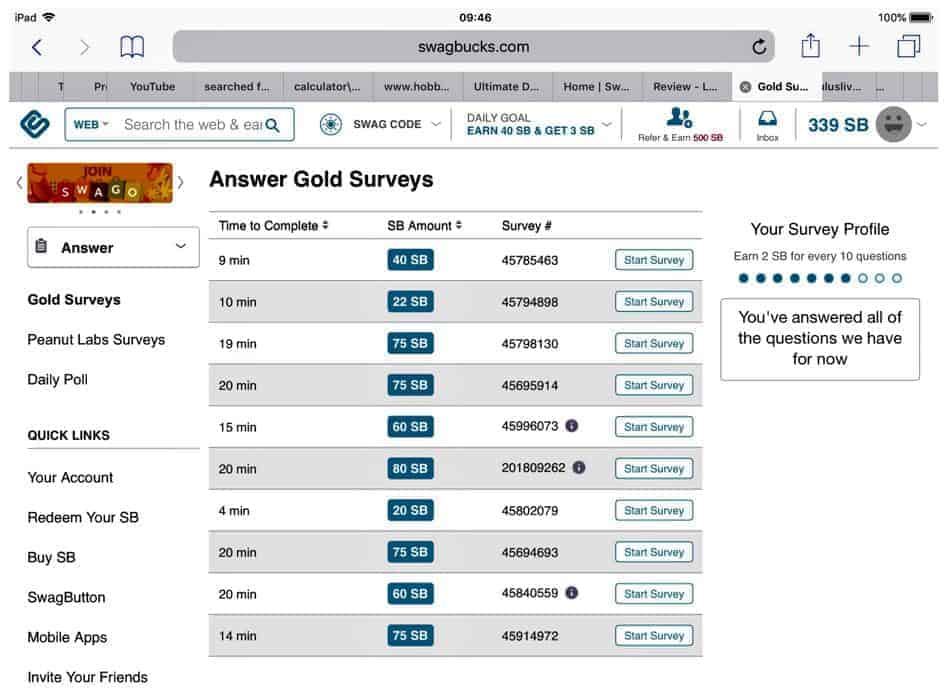Show all tabs overview icon
949x696 pixels.
click(908, 46)
